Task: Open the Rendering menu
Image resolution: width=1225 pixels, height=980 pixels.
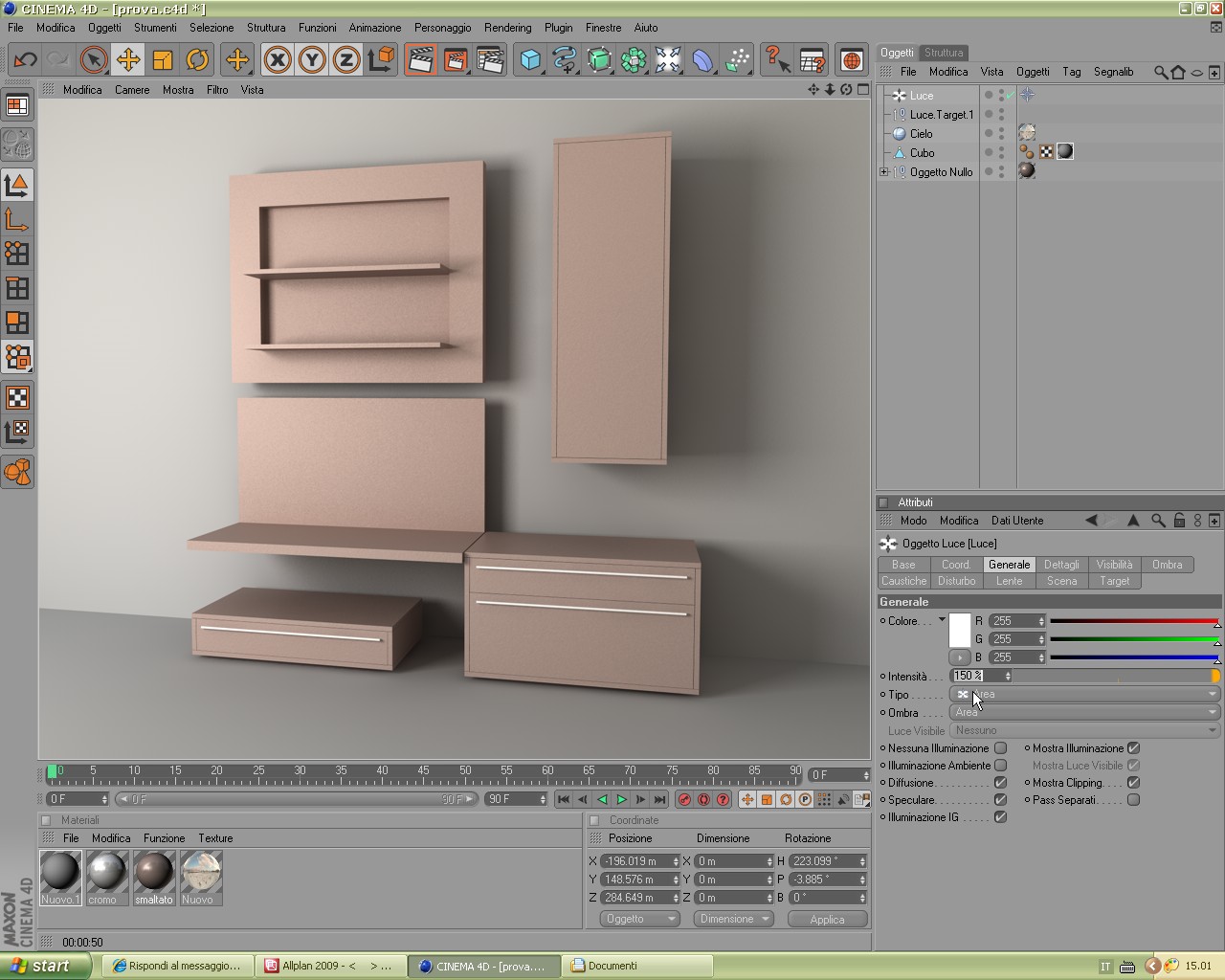Action: (507, 28)
